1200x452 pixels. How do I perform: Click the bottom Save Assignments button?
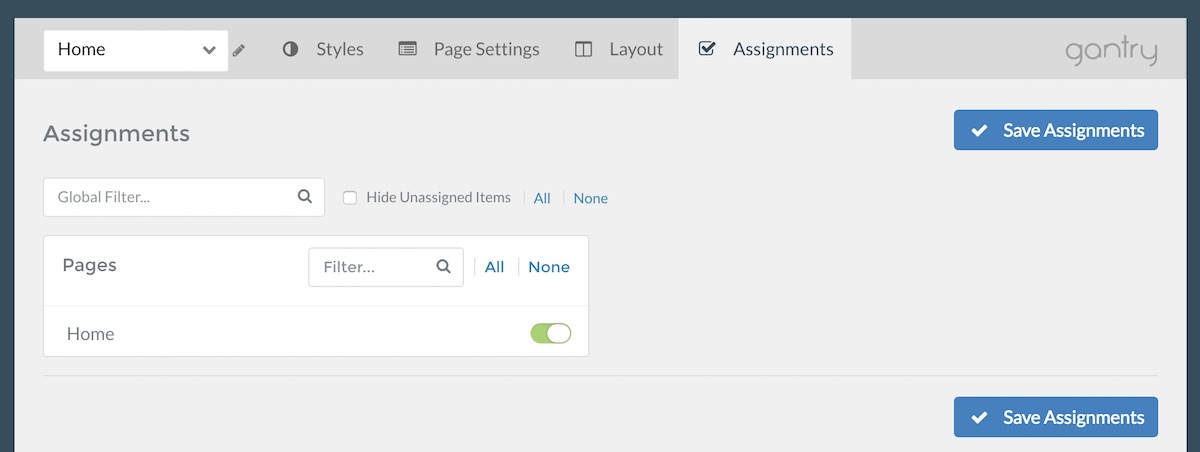point(1056,417)
